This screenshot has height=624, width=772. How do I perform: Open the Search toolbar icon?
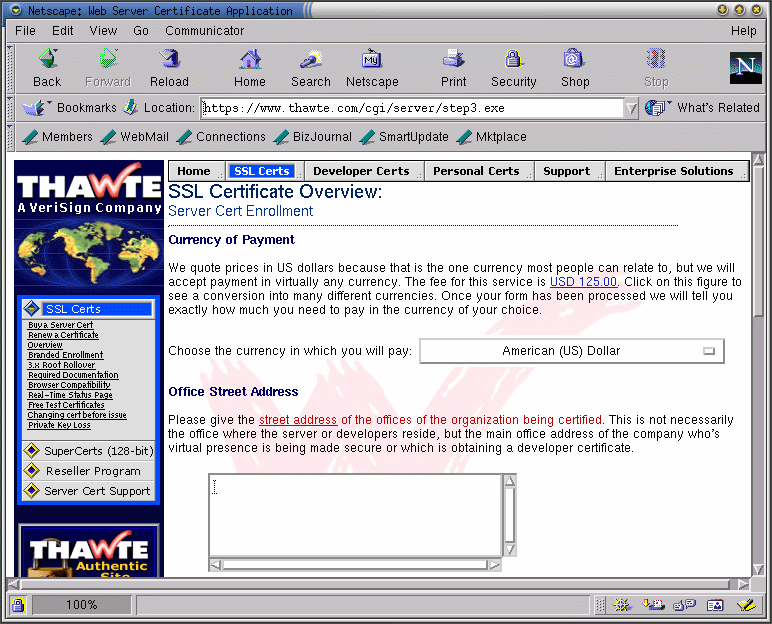coord(310,67)
